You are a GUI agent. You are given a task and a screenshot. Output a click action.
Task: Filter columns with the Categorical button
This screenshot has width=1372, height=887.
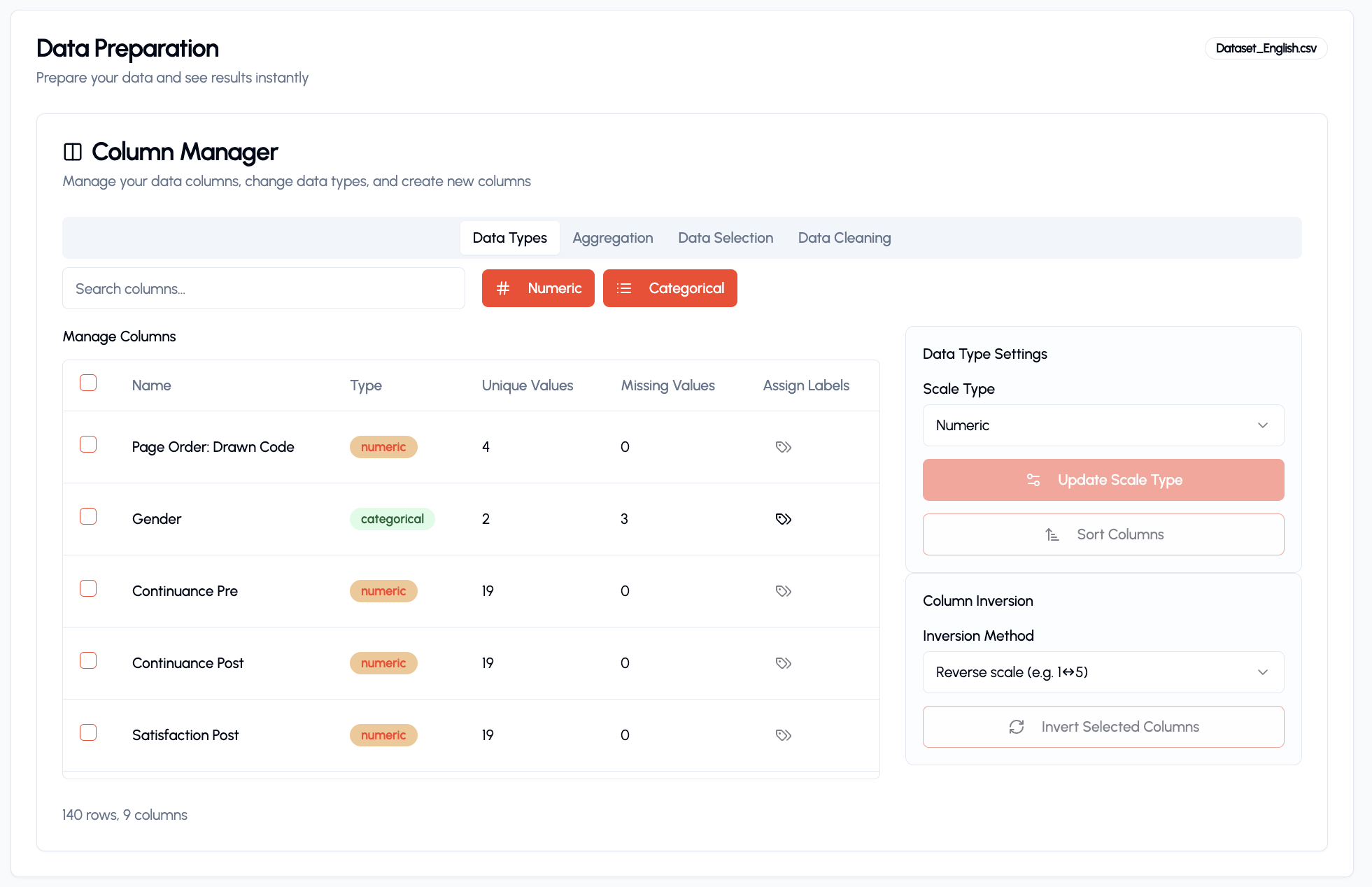(x=670, y=288)
